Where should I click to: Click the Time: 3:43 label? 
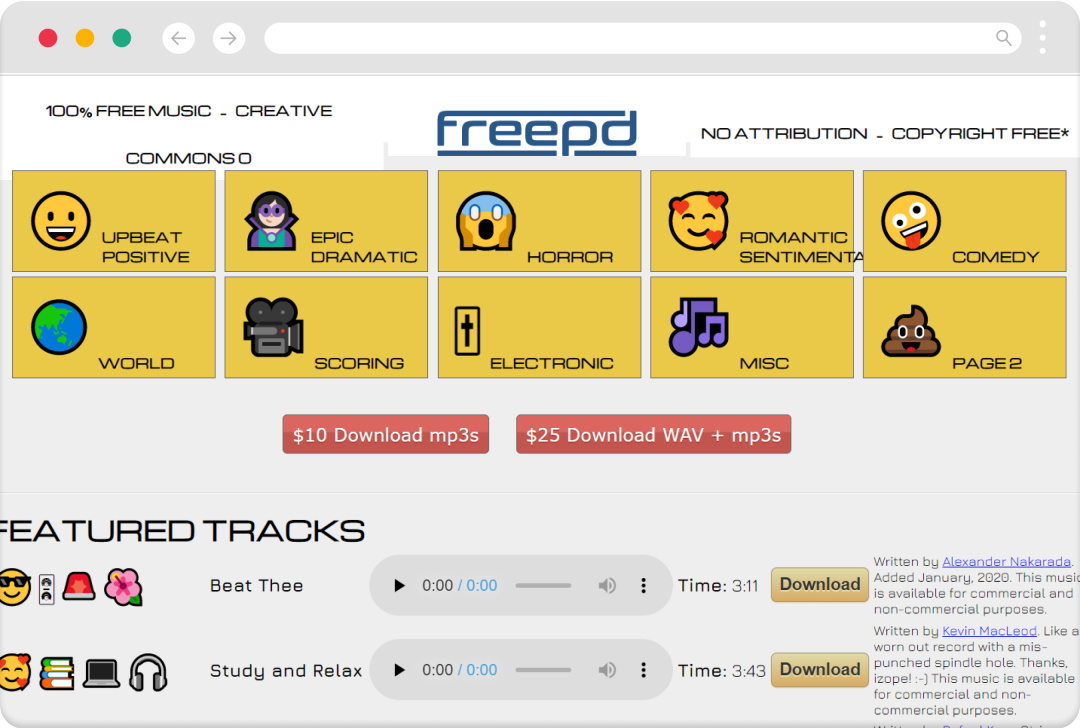(721, 670)
